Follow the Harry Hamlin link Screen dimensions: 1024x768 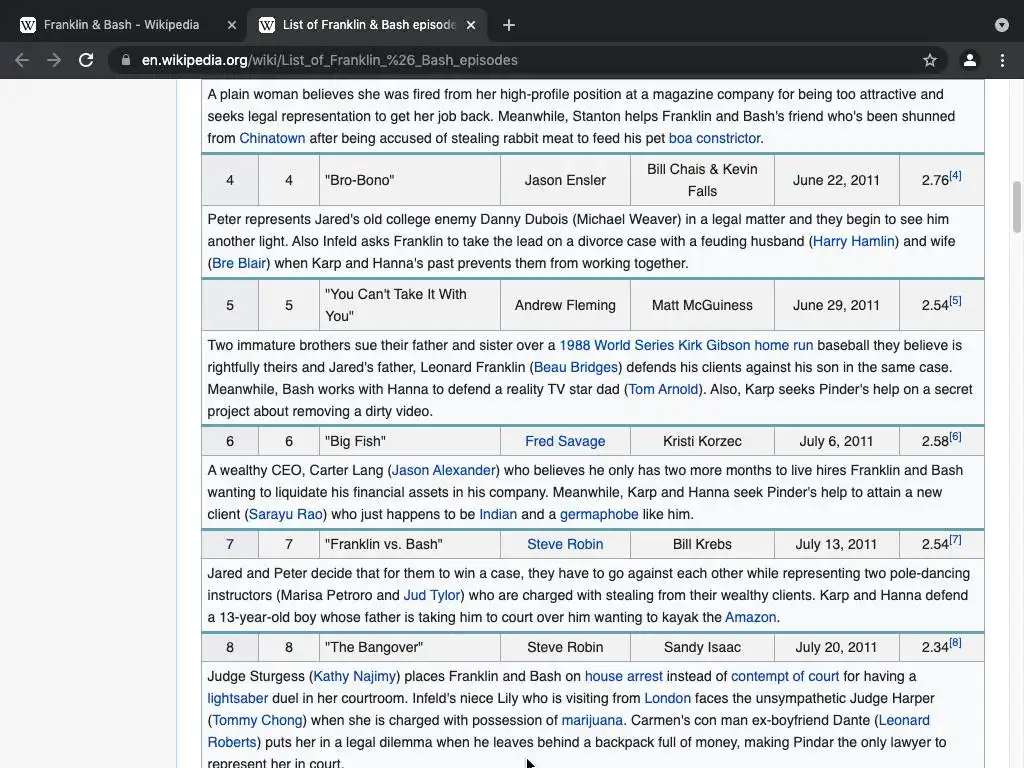tap(854, 242)
